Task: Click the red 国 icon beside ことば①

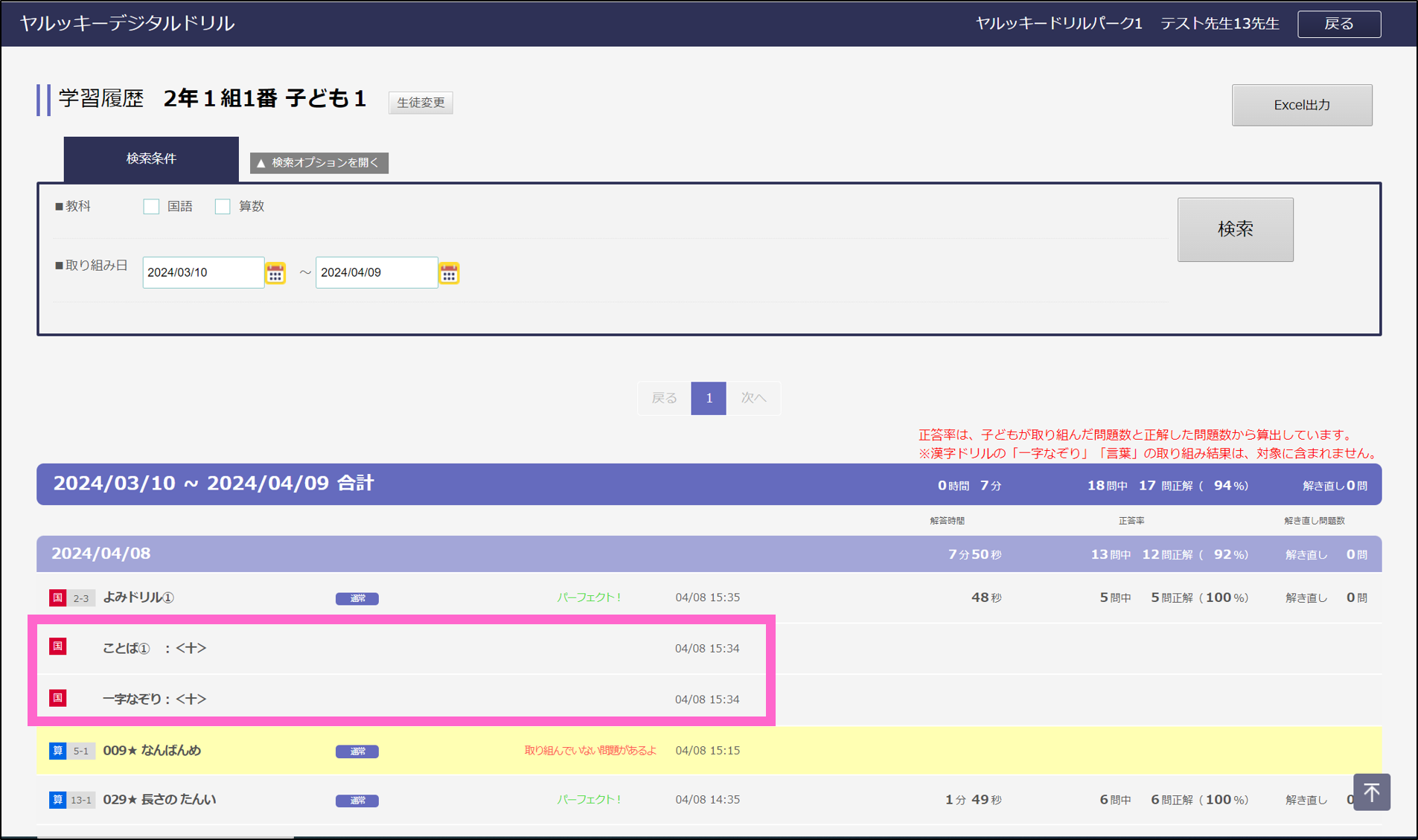Action: pyautogui.click(x=57, y=647)
